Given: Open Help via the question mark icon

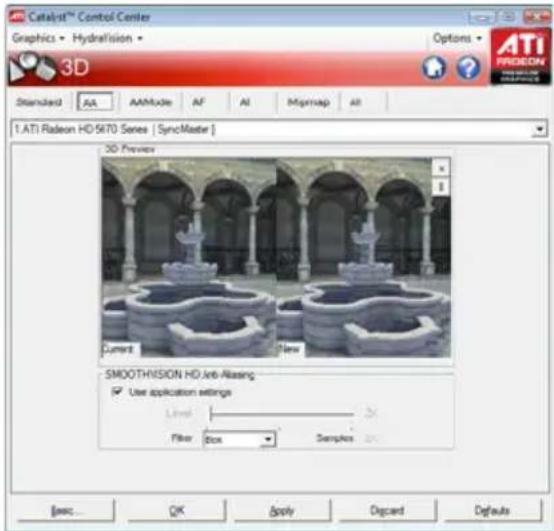Looking at the screenshot, I should pos(468,67).
